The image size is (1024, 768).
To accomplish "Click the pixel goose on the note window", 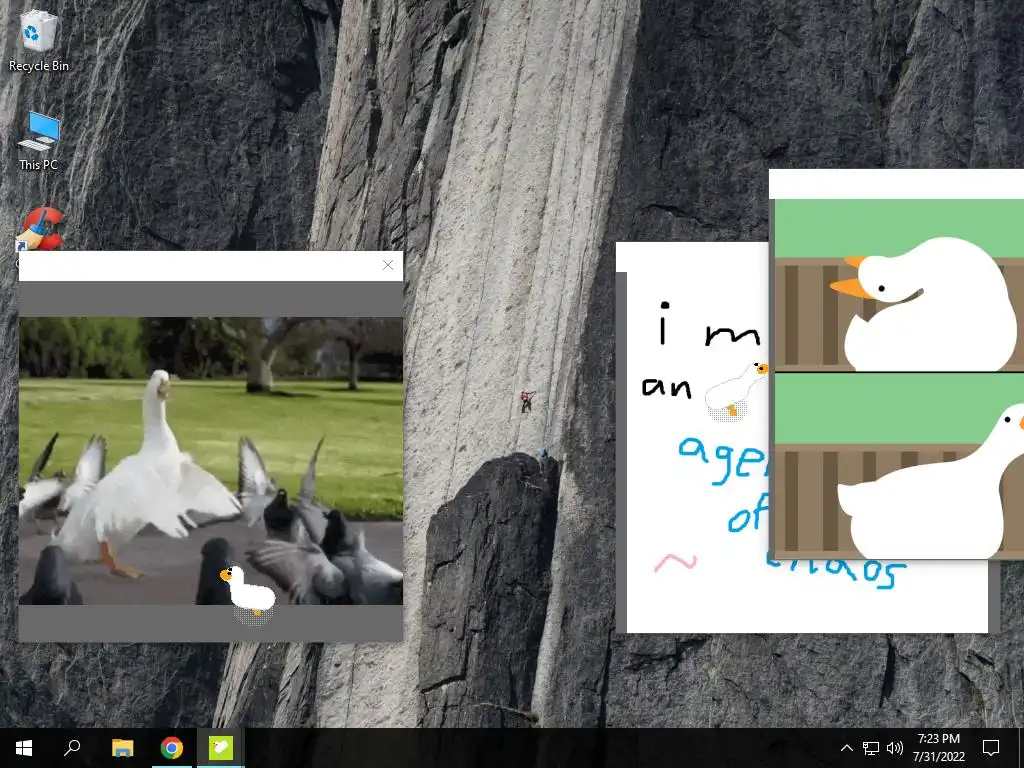I will (736, 391).
